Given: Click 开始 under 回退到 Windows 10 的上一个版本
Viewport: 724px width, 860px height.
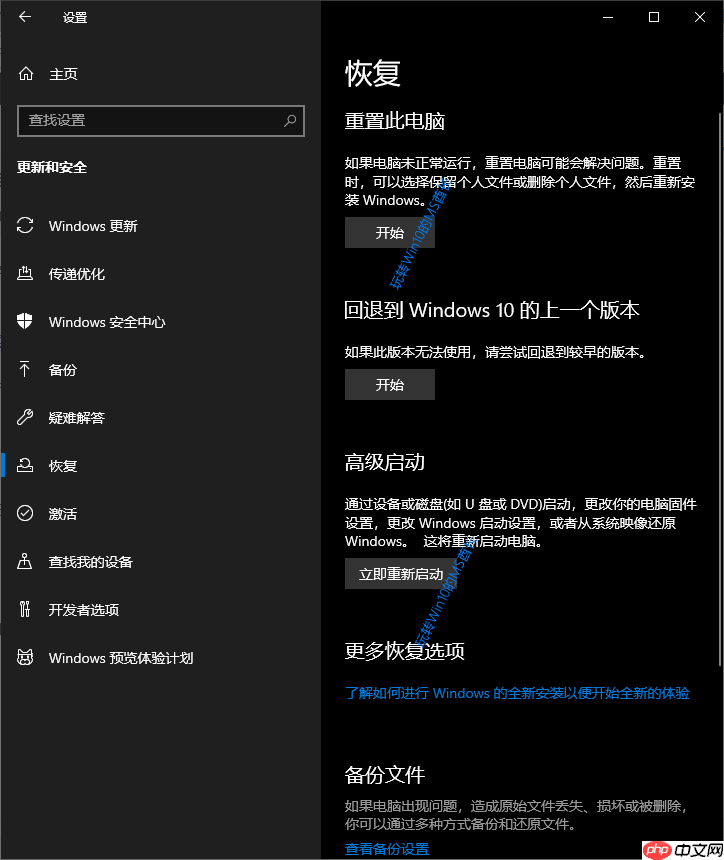Looking at the screenshot, I should click(x=390, y=384).
